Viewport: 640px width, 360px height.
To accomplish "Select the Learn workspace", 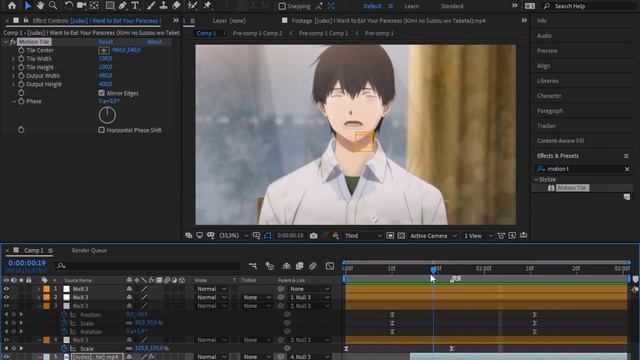I will click(411, 6).
